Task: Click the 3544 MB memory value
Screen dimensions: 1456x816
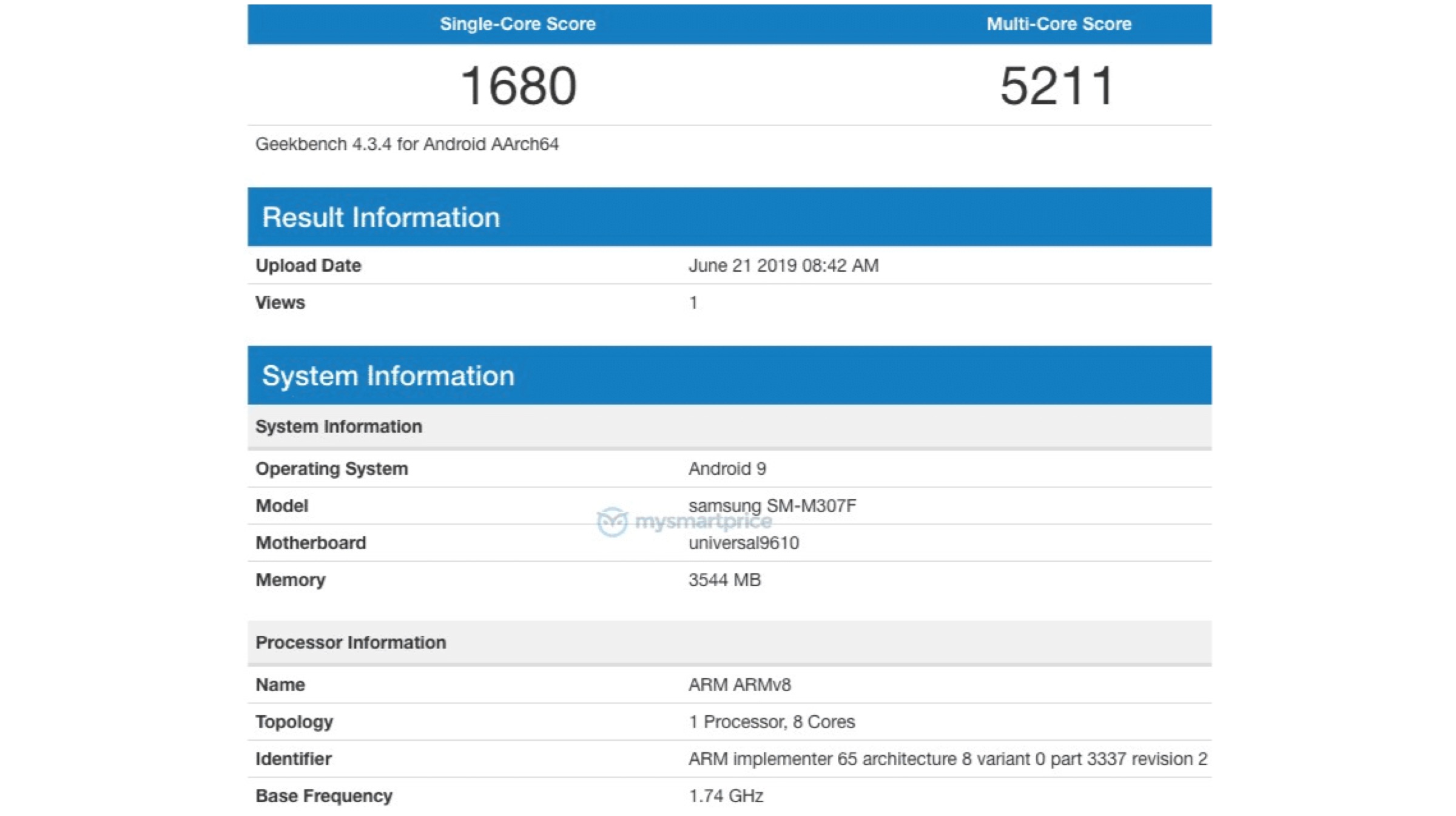Action: point(724,580)
